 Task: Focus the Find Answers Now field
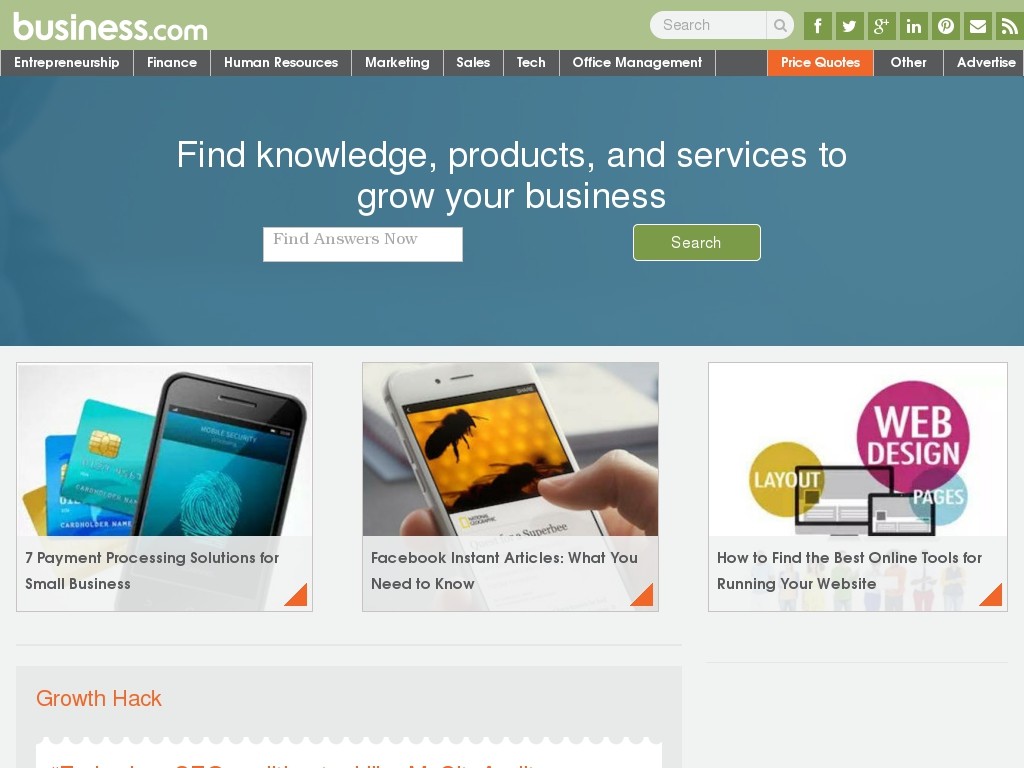tap(362, 244)
